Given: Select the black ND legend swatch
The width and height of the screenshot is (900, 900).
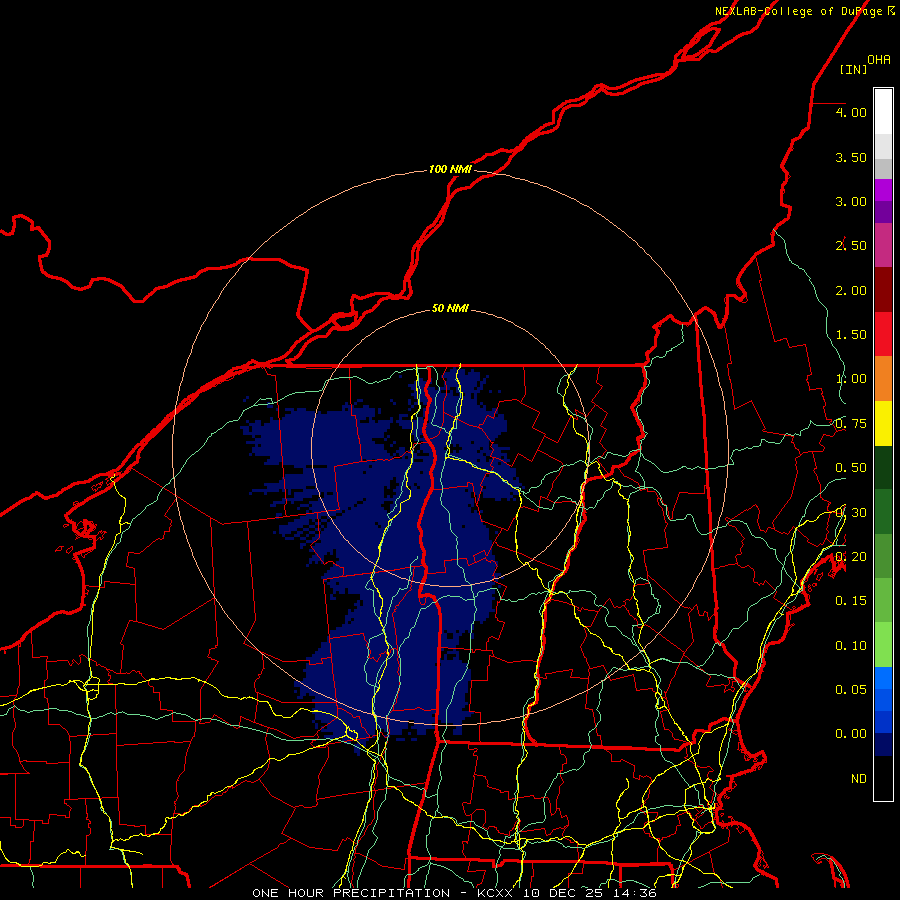Looking at the screenshot, I should coord(883,778).
